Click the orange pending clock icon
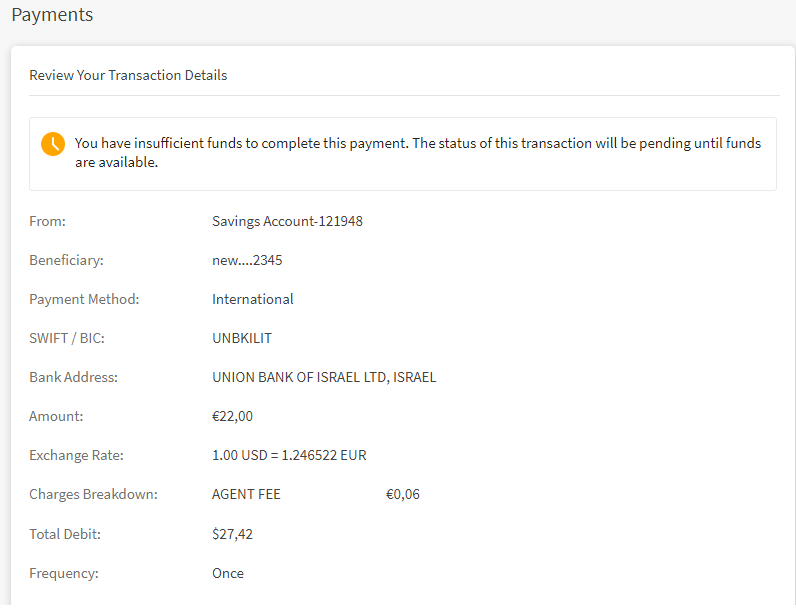The image size is (796, 608). tap(53, 144)
